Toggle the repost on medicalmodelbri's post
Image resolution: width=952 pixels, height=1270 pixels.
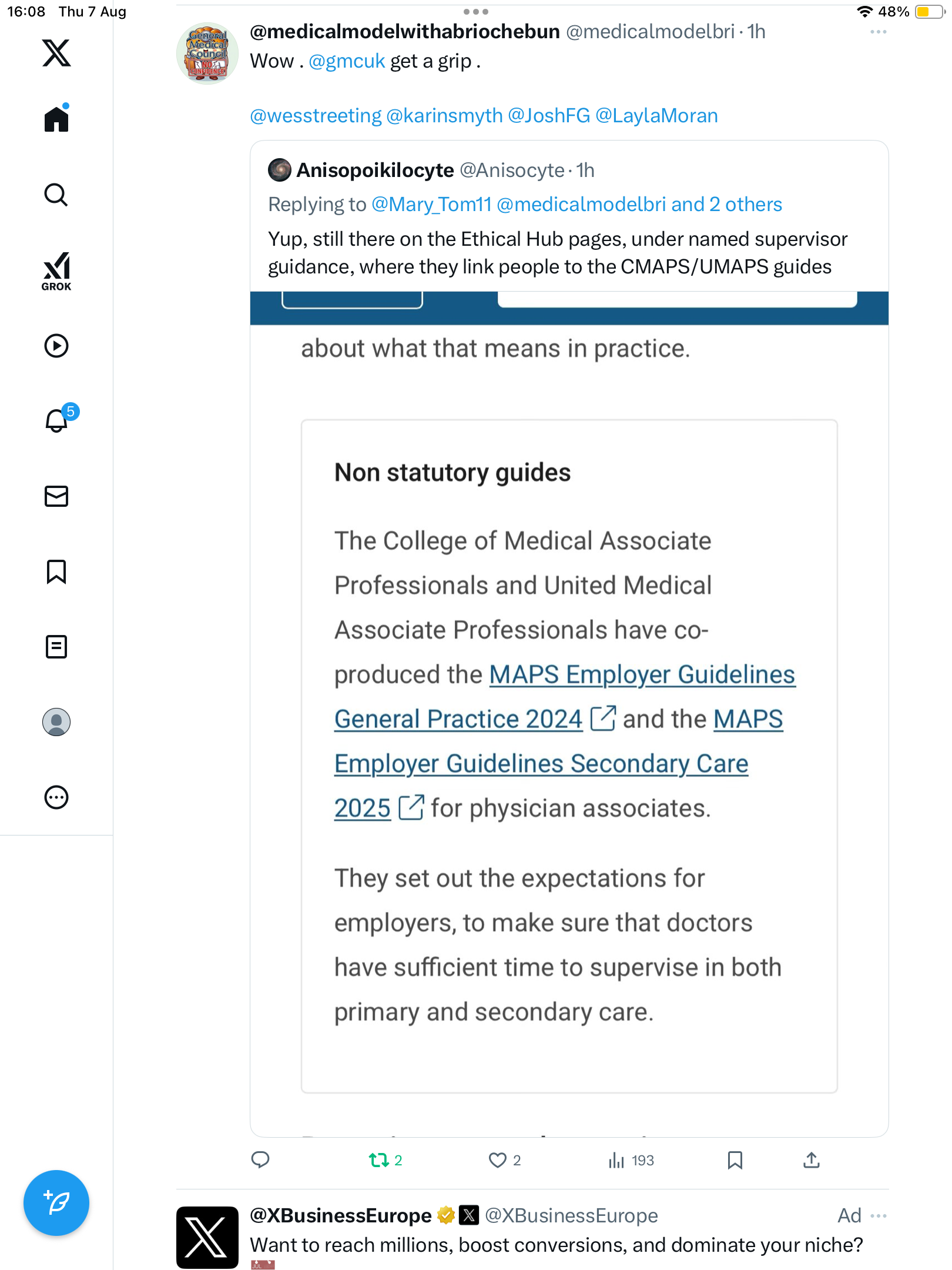coord(379,1160)
